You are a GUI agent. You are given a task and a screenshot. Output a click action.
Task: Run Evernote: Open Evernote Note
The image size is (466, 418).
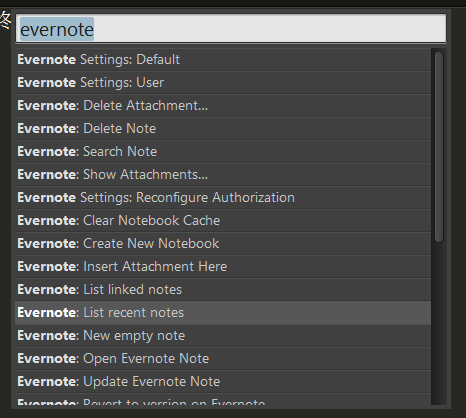223,358
